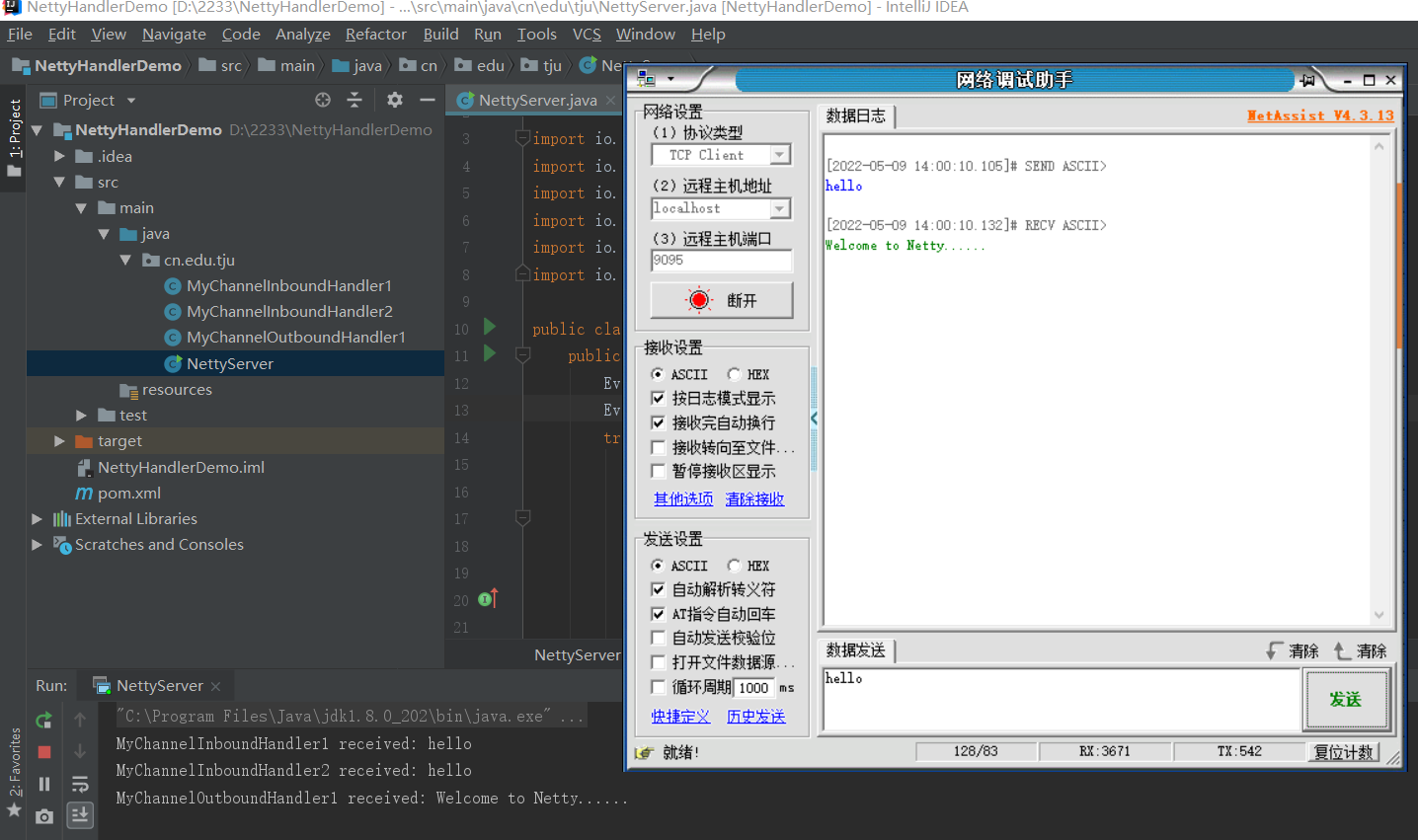Open the localhost remote host dropdown
The image size is (1418, 840).
(x=780, y=208)
